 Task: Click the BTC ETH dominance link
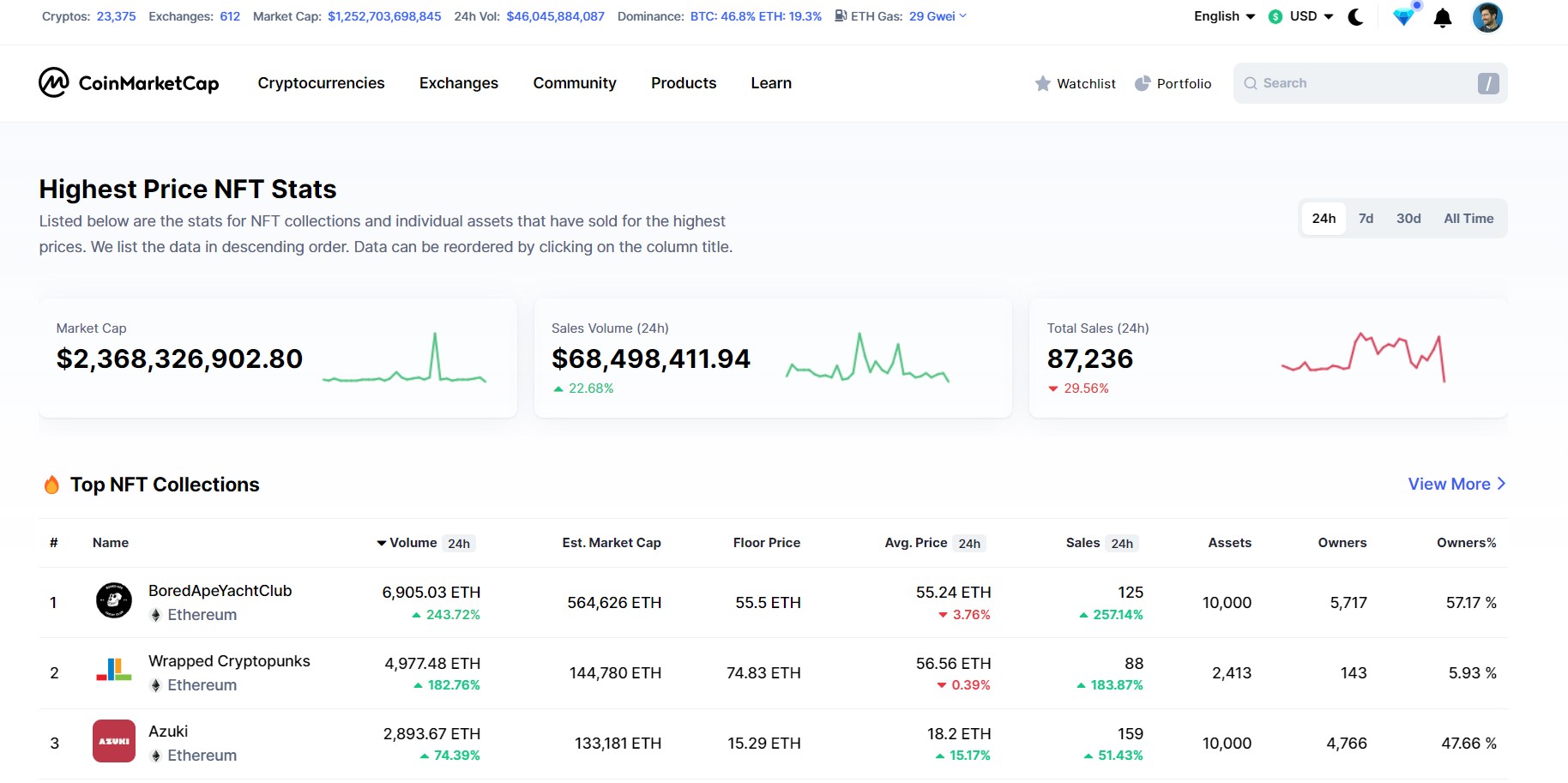[x=756, y=16]
